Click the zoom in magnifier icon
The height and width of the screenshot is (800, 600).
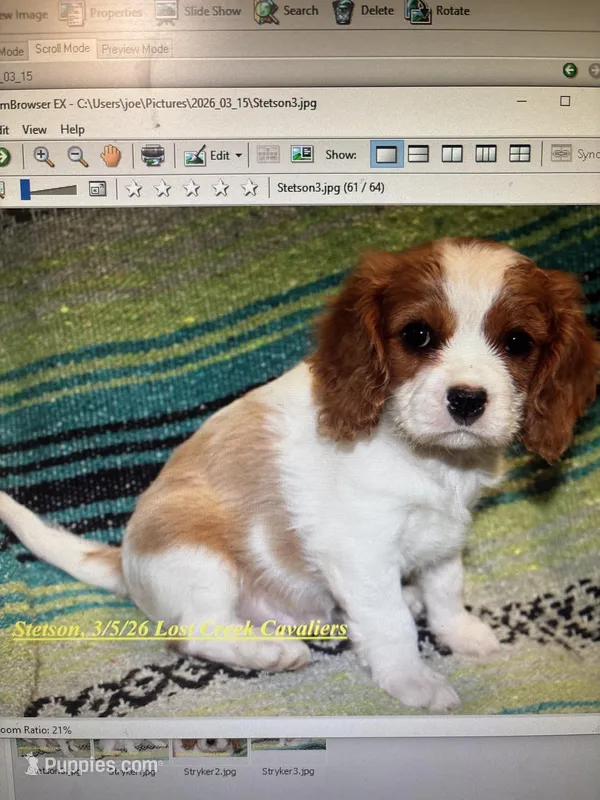pos(43,156)
